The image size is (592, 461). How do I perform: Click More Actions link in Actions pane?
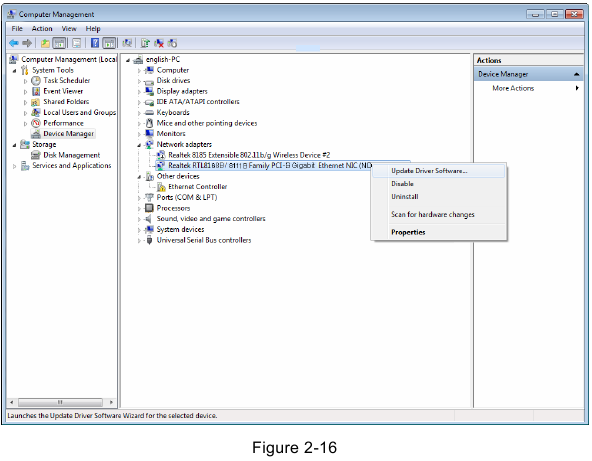[x=513, y=88]
